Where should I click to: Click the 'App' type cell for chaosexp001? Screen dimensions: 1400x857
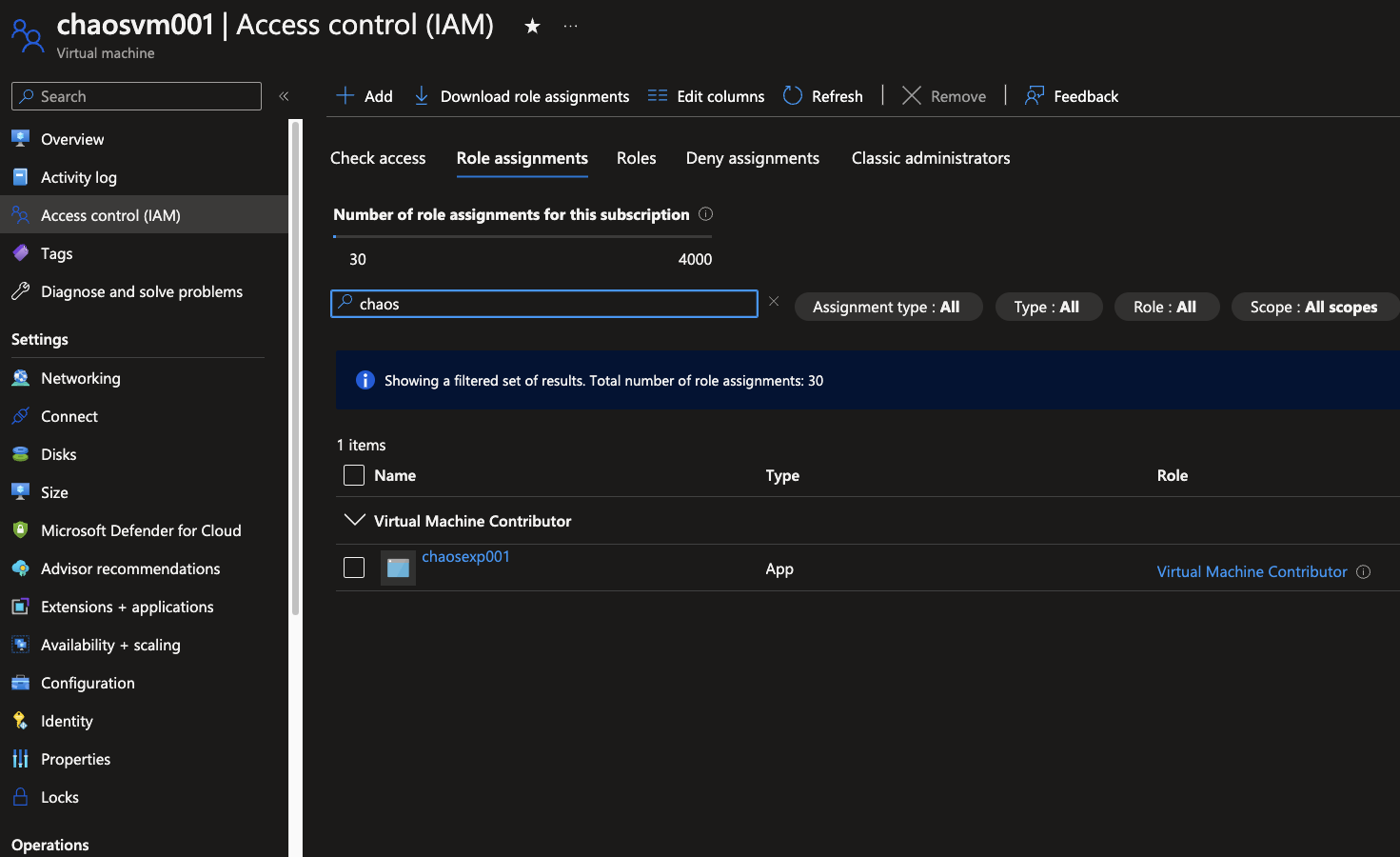(x=779, y=568)
